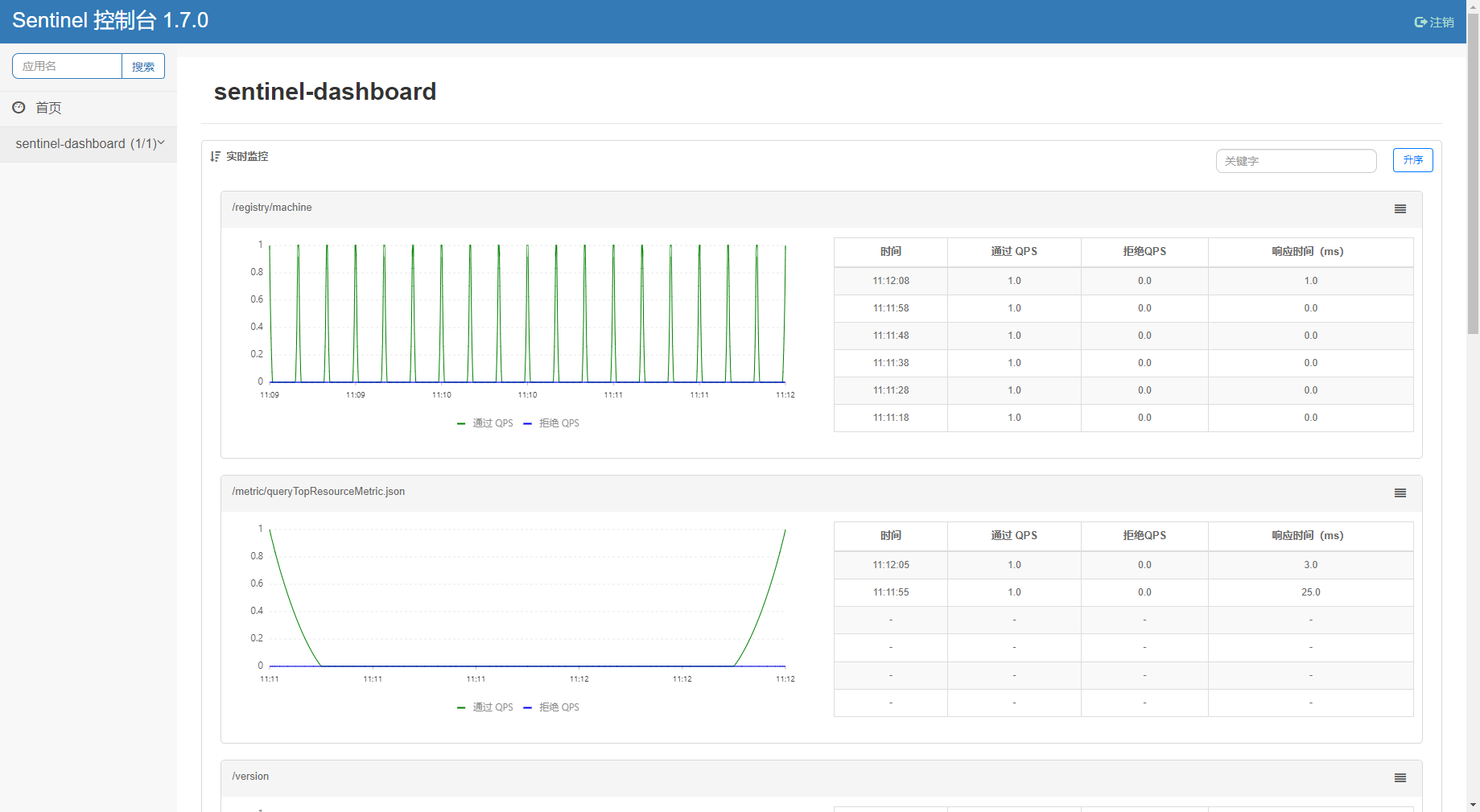
Task: Toggle 拒绝 QPS legend in /registry/machine chart
Action: click(x=551, y=423)
